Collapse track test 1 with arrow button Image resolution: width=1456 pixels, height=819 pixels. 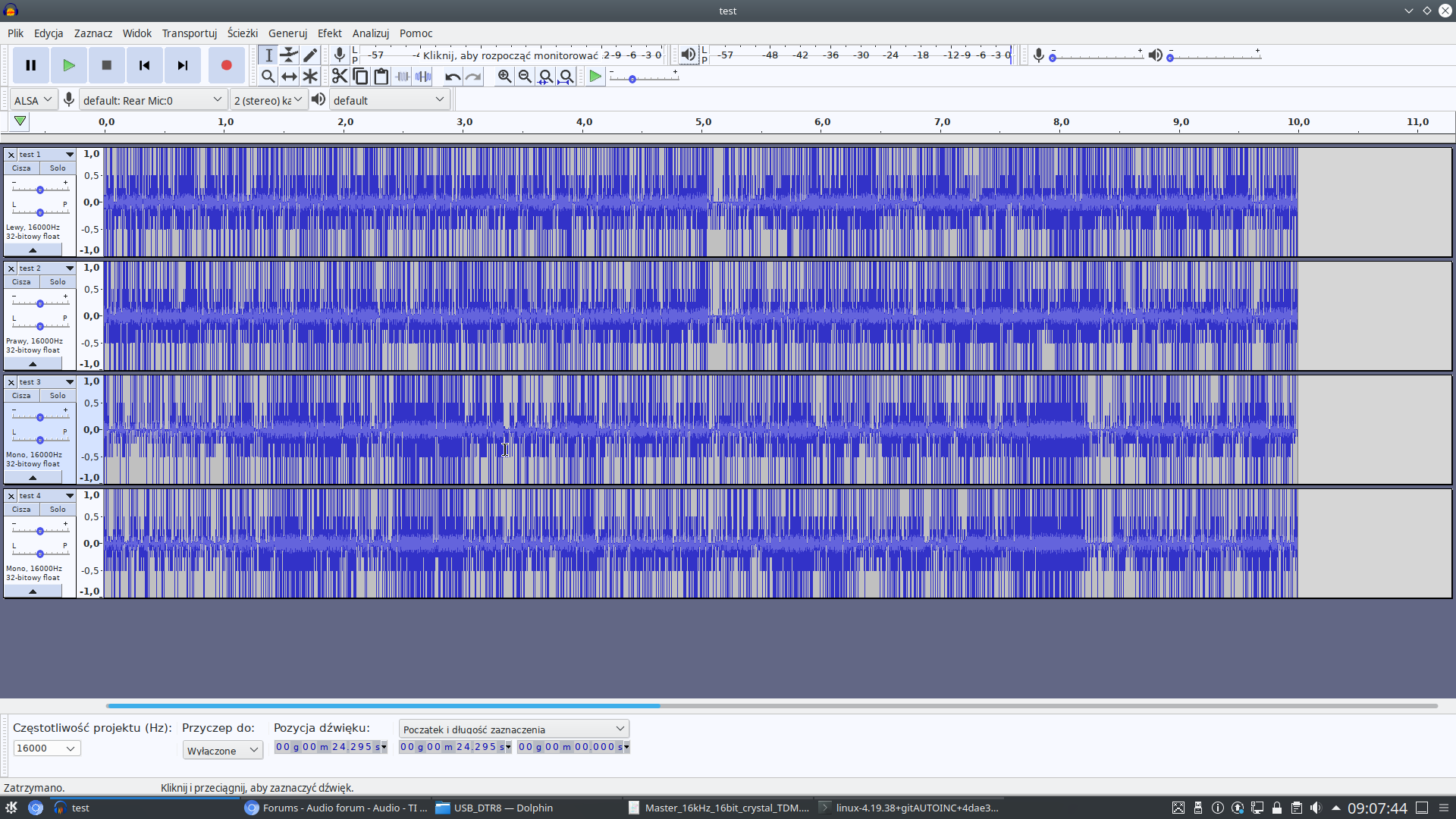pos(33,250)
